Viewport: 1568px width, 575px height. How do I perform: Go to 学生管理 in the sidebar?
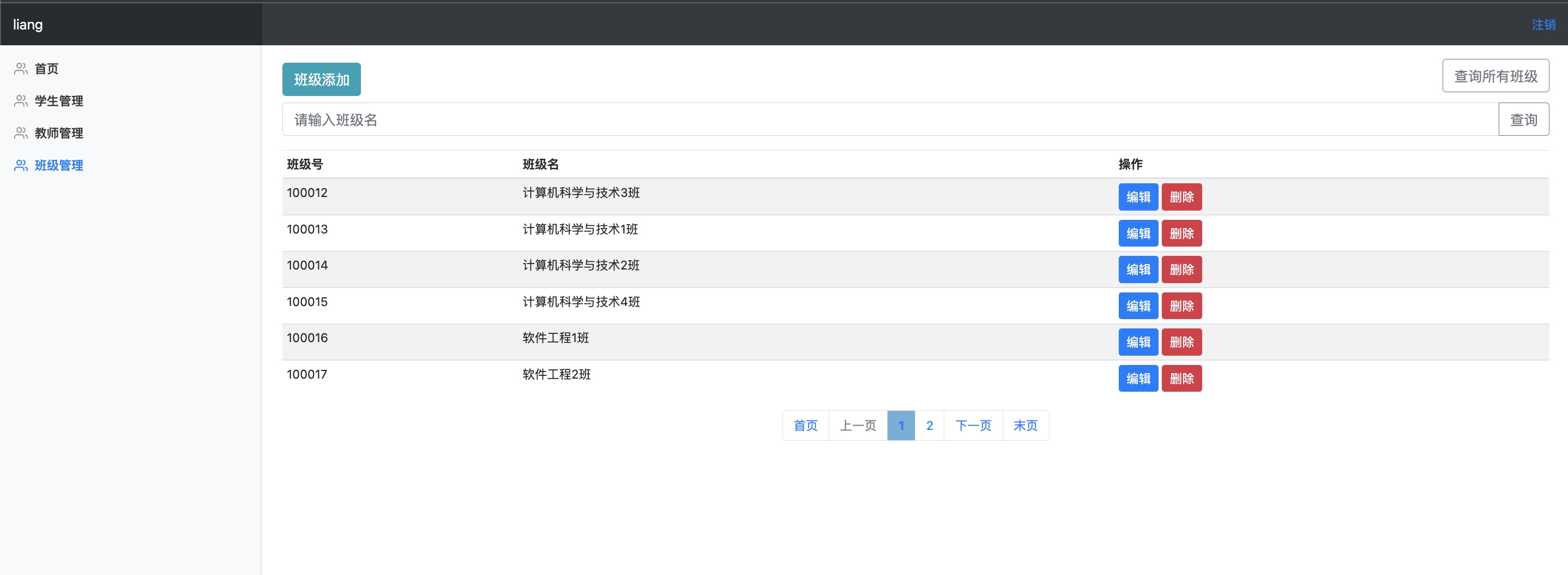58,101
